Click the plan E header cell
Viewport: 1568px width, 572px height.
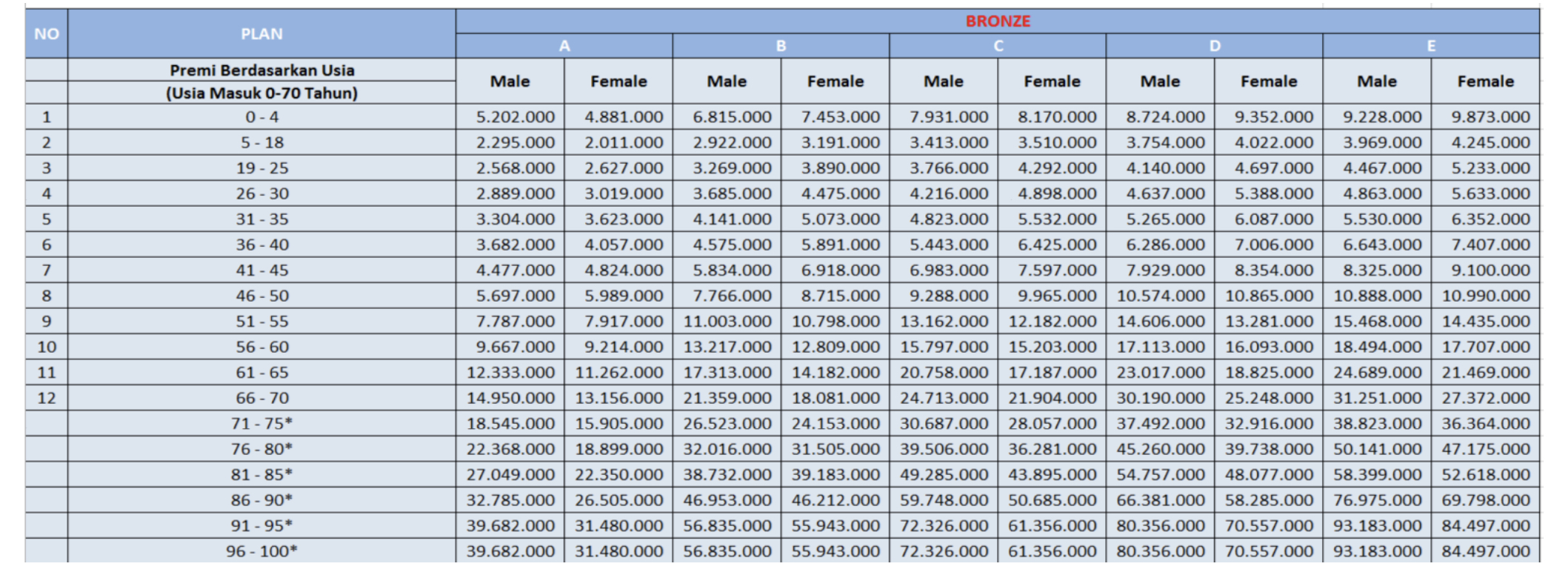pyautogui.click(x=1431, y=46)
